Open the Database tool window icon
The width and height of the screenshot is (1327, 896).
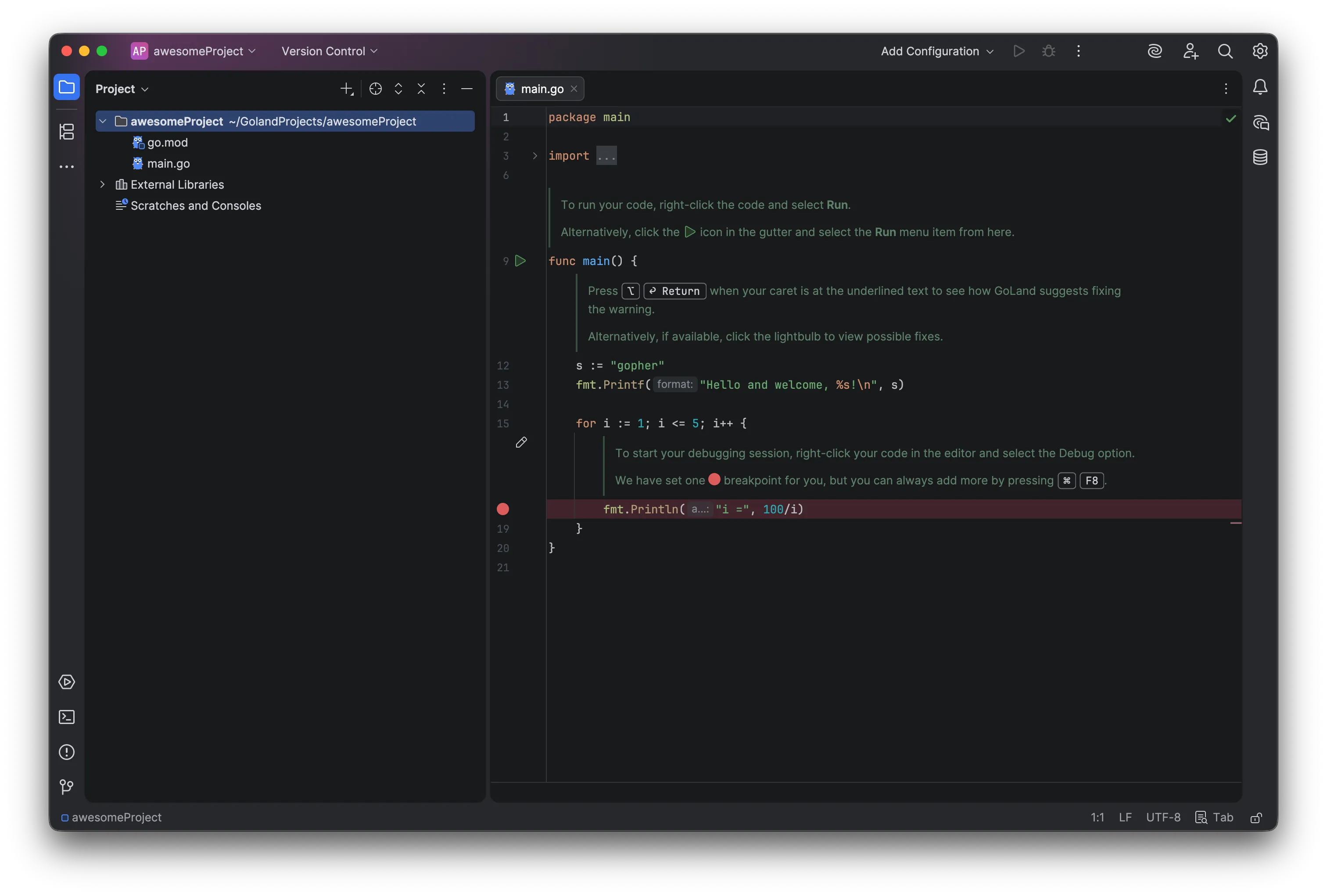[1260, 157]
